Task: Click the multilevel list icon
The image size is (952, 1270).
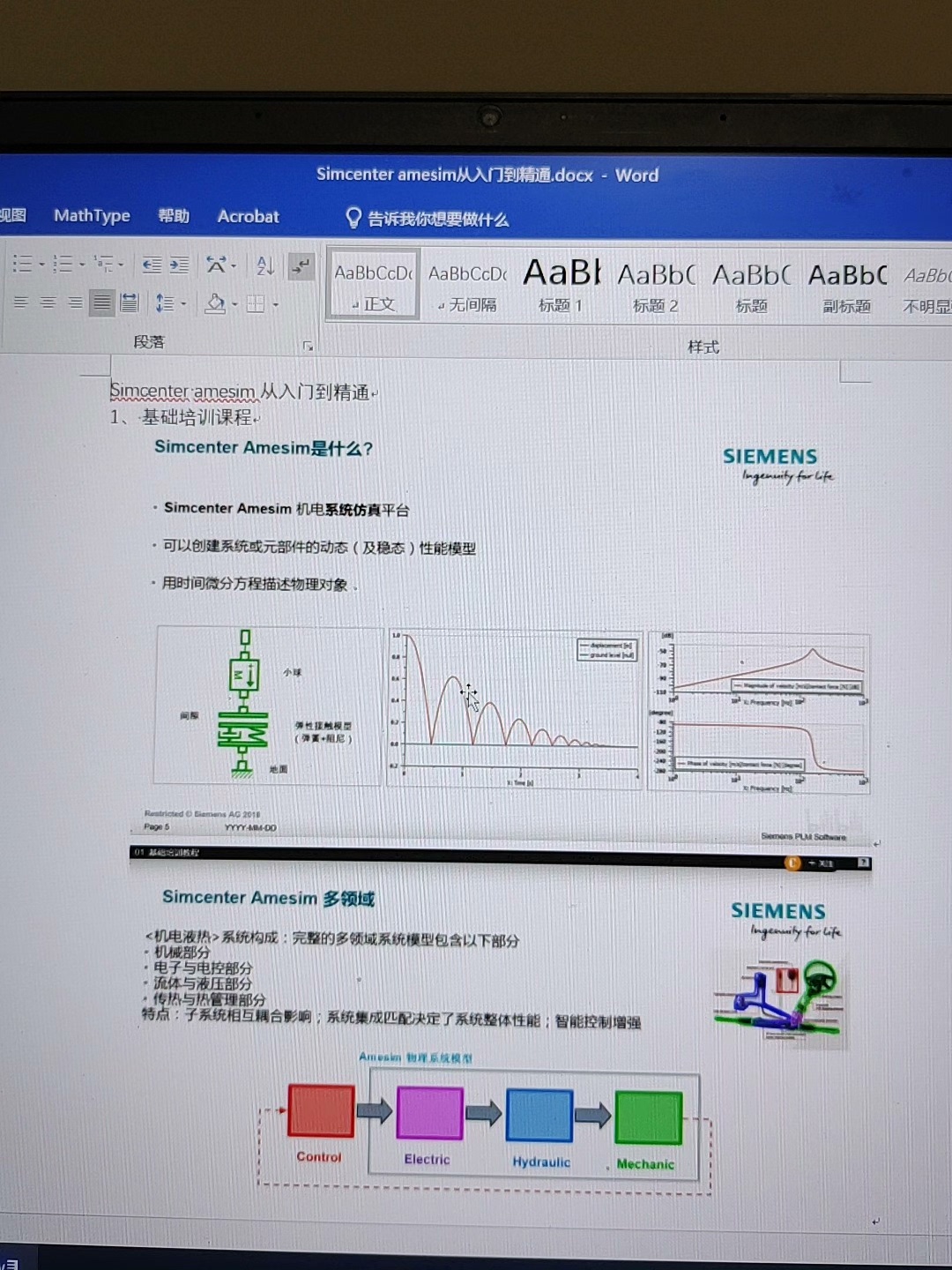Action: click(x=104, y=264)
